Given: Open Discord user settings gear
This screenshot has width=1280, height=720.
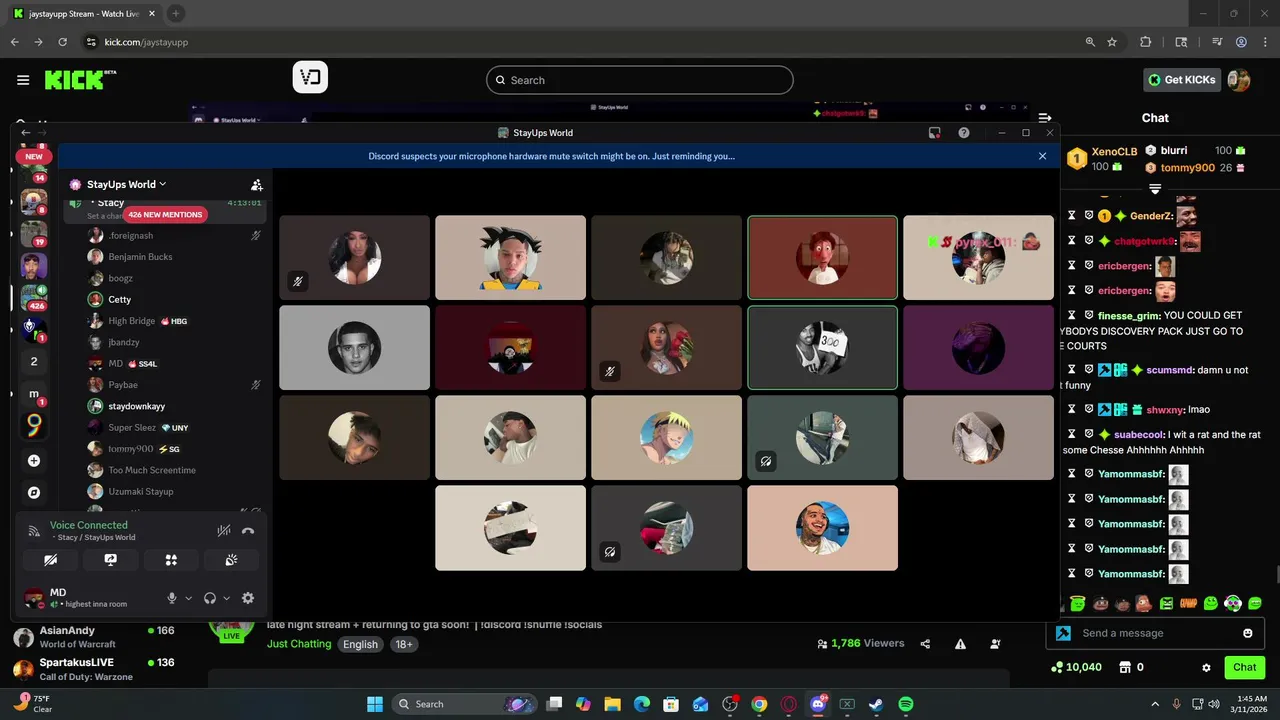Looking at the screenshot, I should [x=248, y=598].
